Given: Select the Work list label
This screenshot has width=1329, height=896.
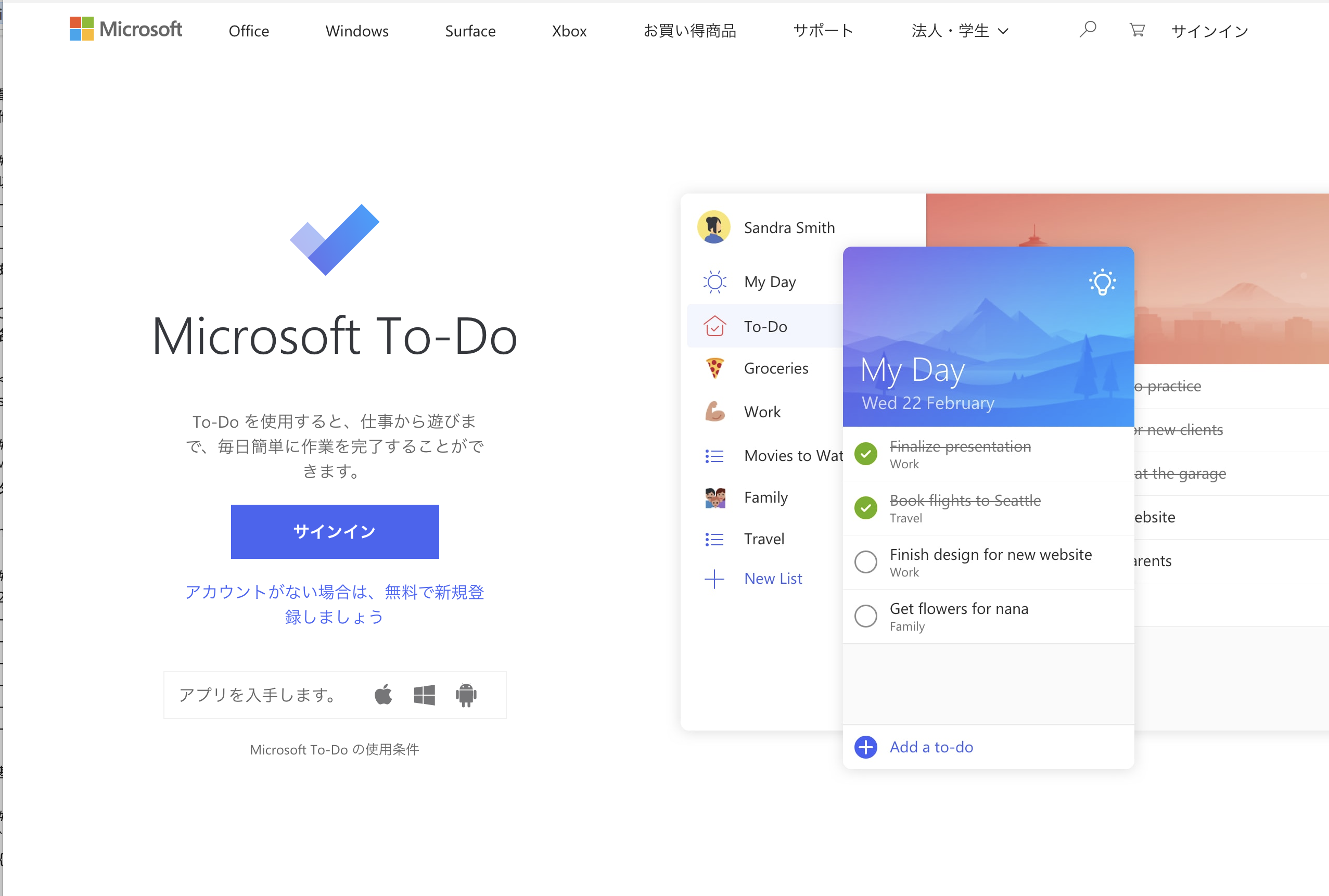Looking at the screenshot, I should pyautogui.click(x=762, y=412).
